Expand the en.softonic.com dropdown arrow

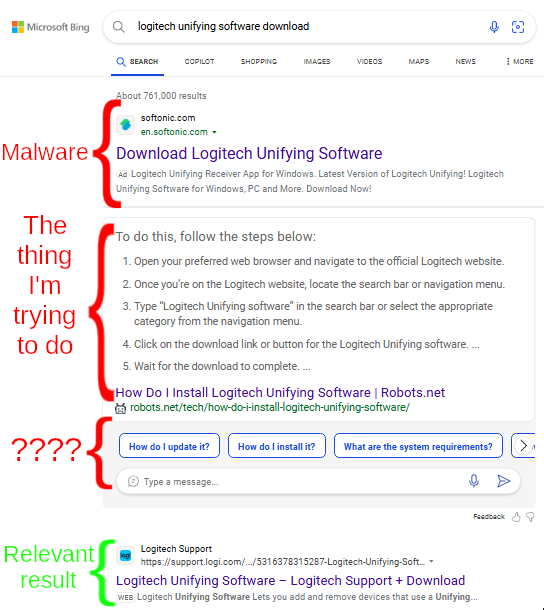pyautogui.click(x=214, y=132)
